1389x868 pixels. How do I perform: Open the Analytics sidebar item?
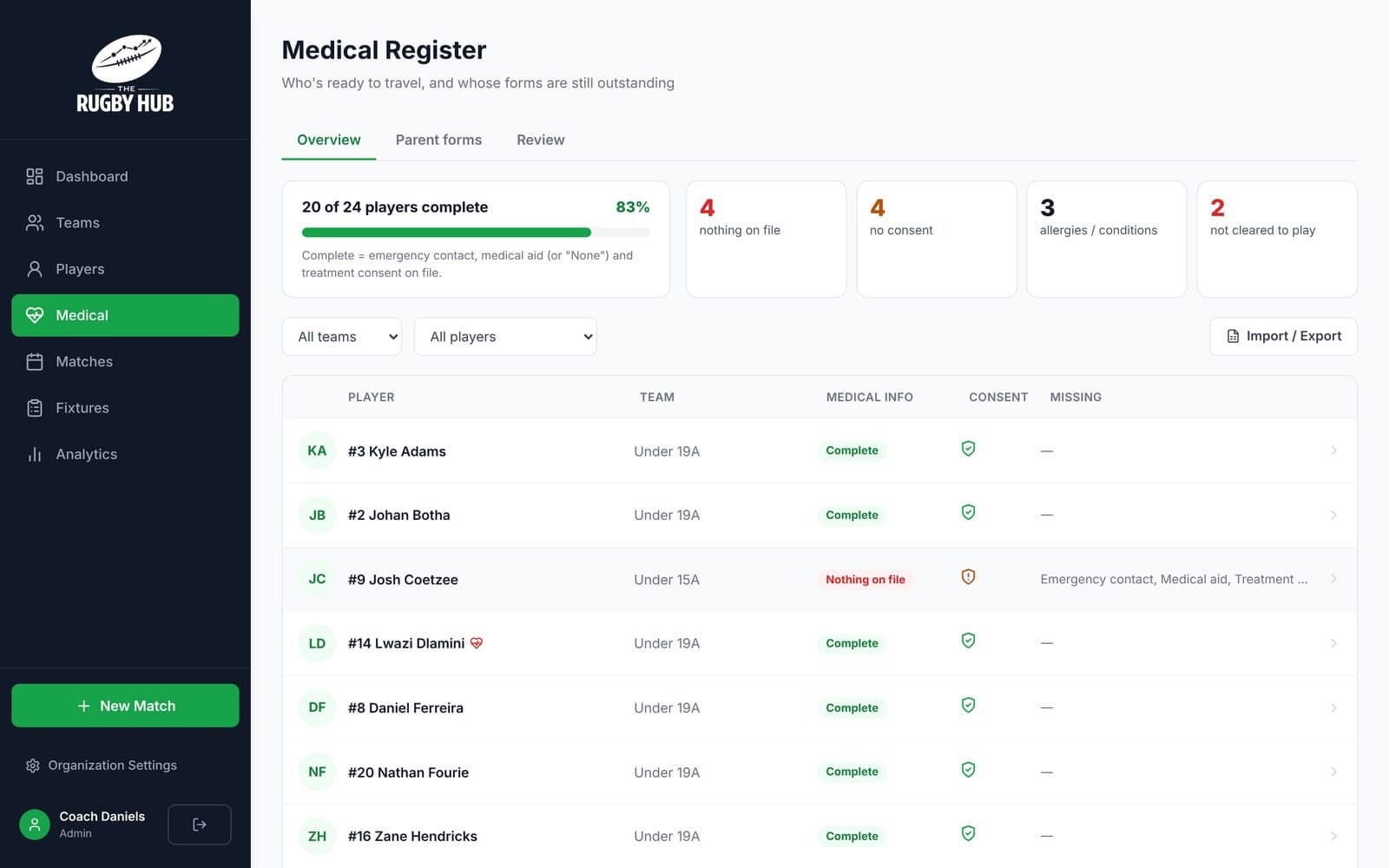125,454
